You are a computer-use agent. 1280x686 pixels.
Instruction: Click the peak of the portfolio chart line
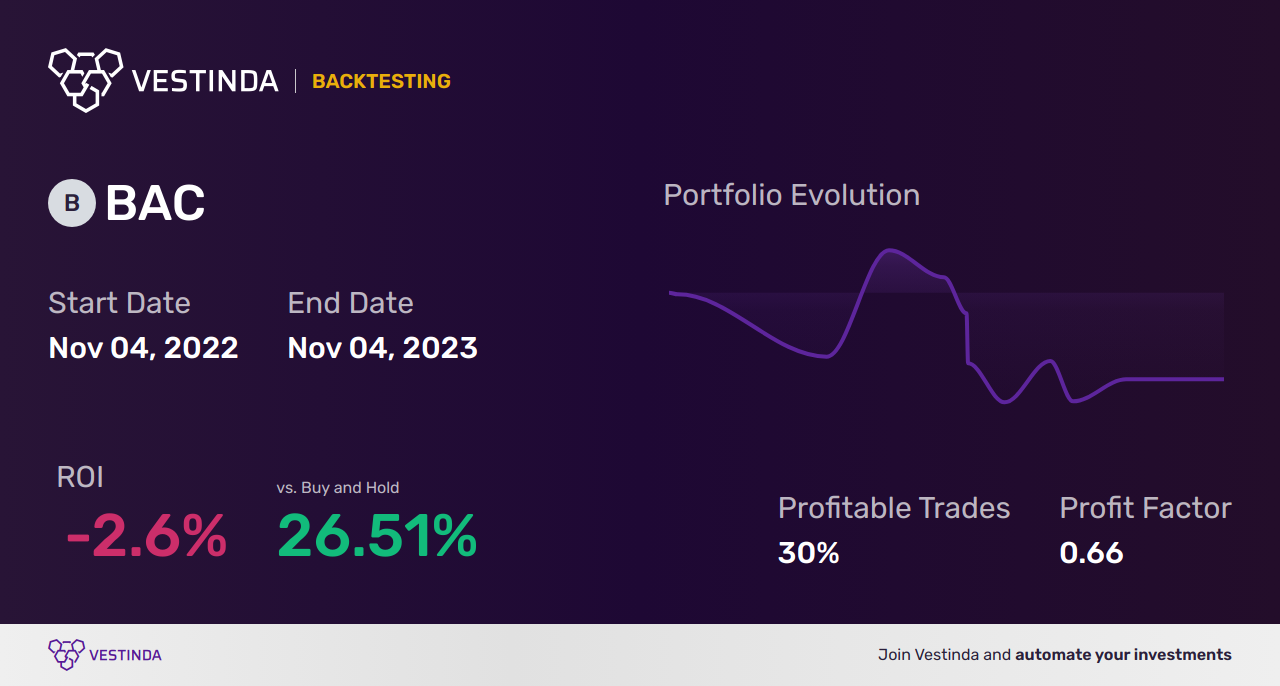pyautogui.click(x=888, y=250)
